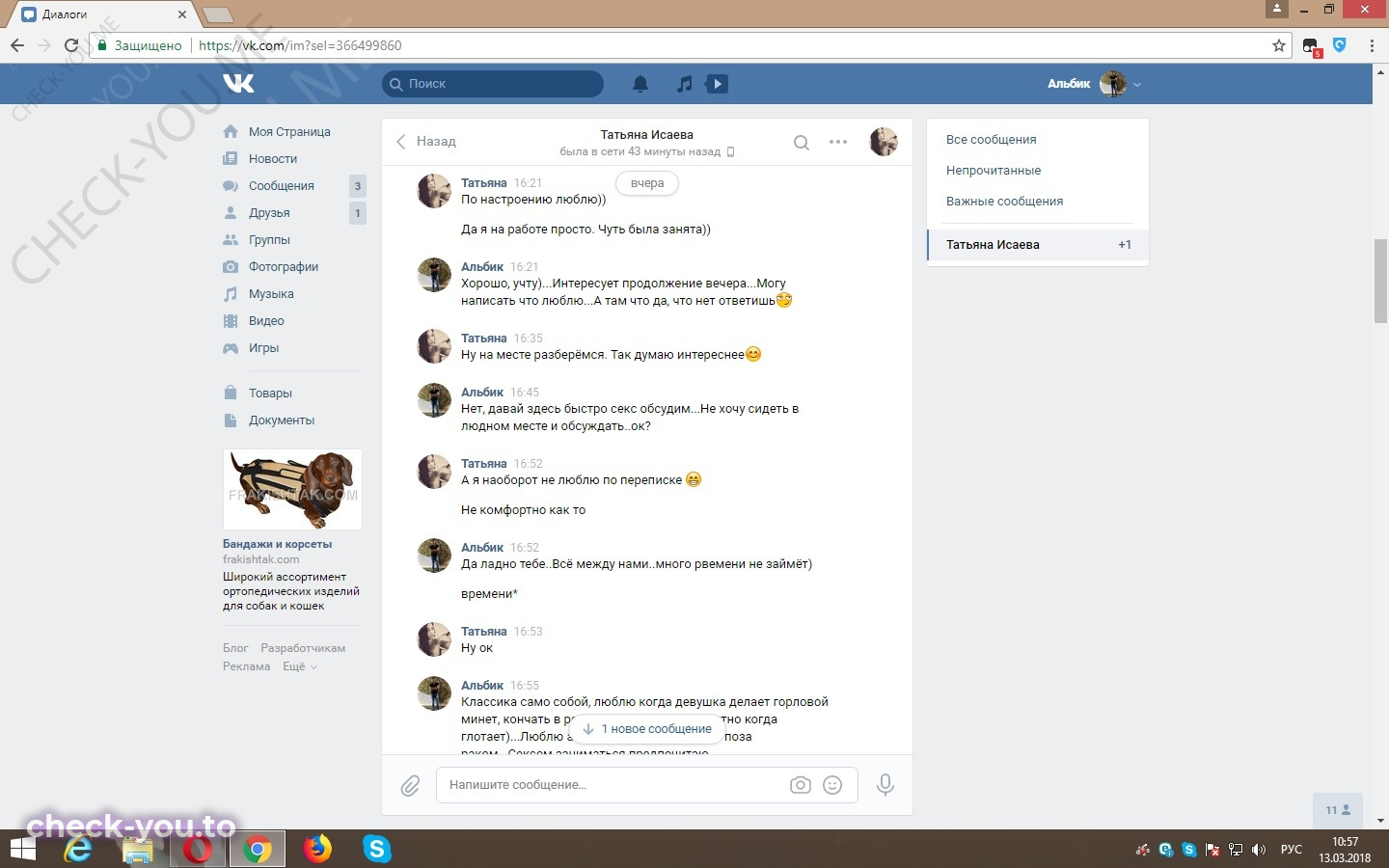Open Моя Страница in sidebar
The height and width of the screenshot is (868, 1389).
click(289, 131)
